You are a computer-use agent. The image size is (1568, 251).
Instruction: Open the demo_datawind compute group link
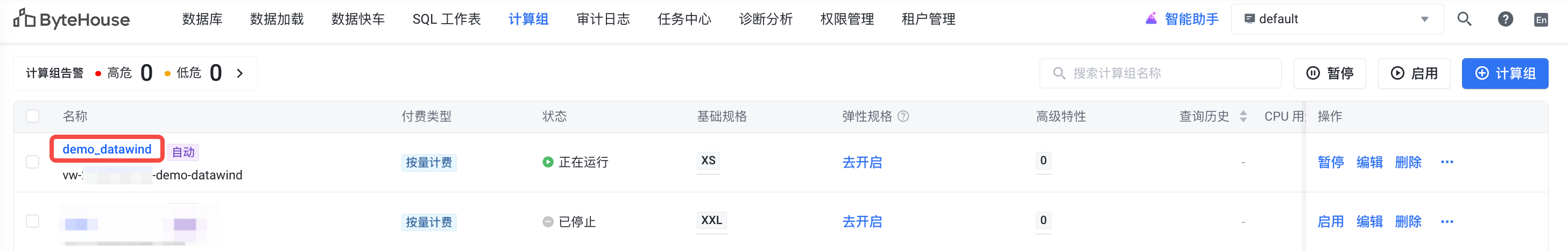coord(107,149)
